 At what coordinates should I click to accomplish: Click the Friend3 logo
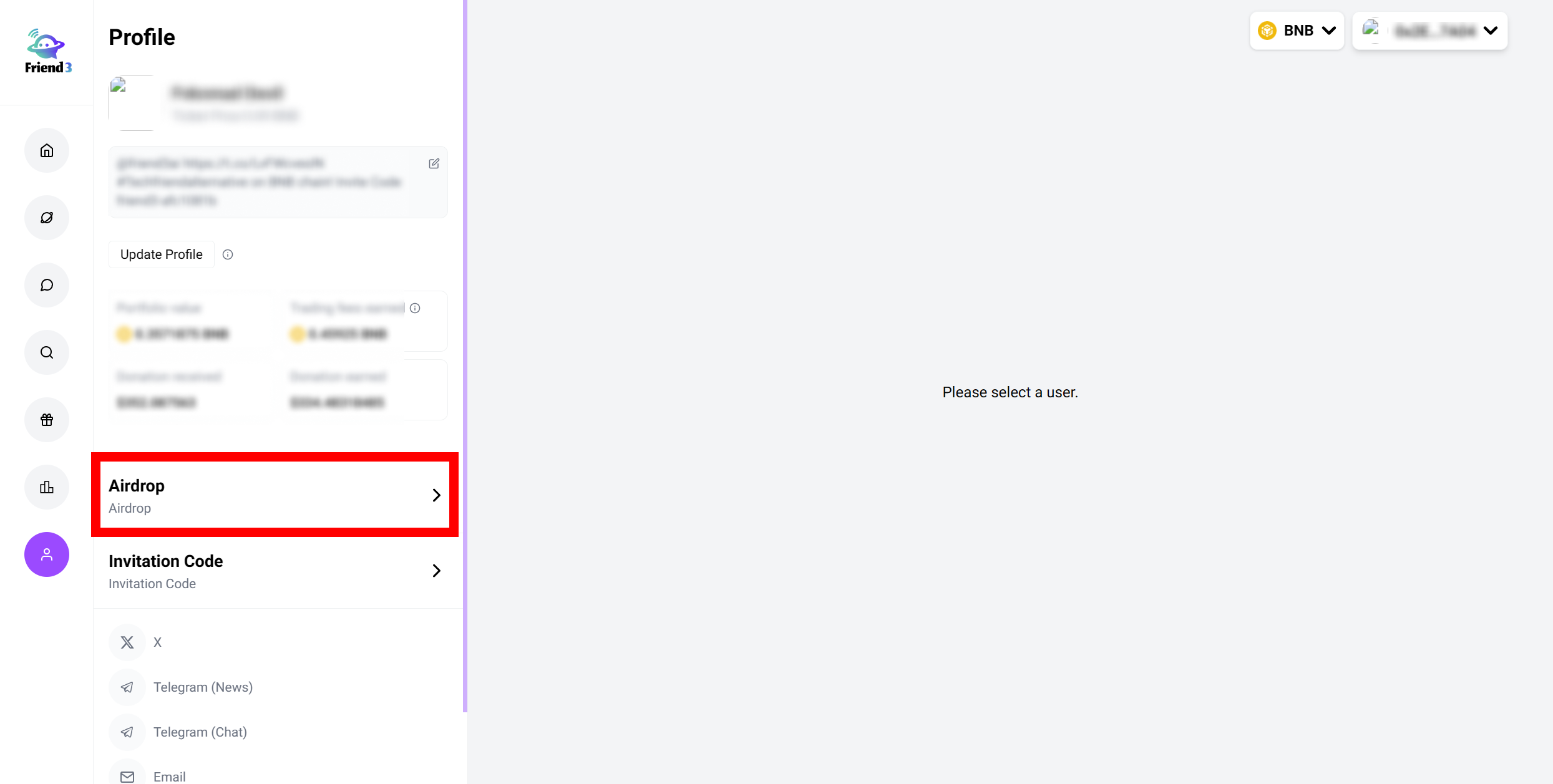click(47, 52)
